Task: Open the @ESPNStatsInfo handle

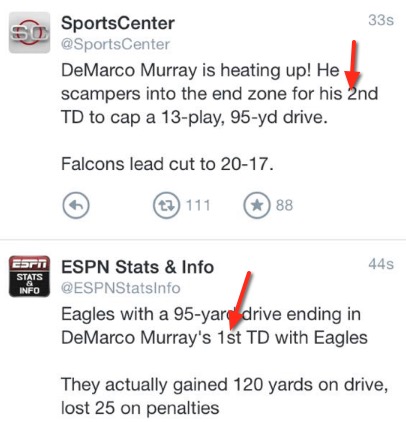Action: coord(121,288)
